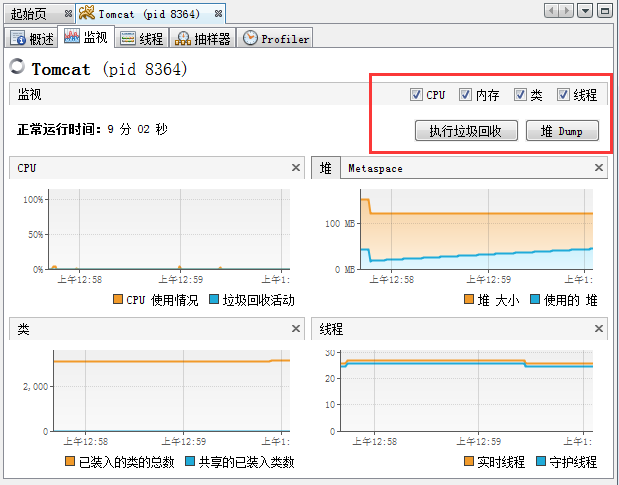Open the document list dropdown arrow

(x=587, y=11)
